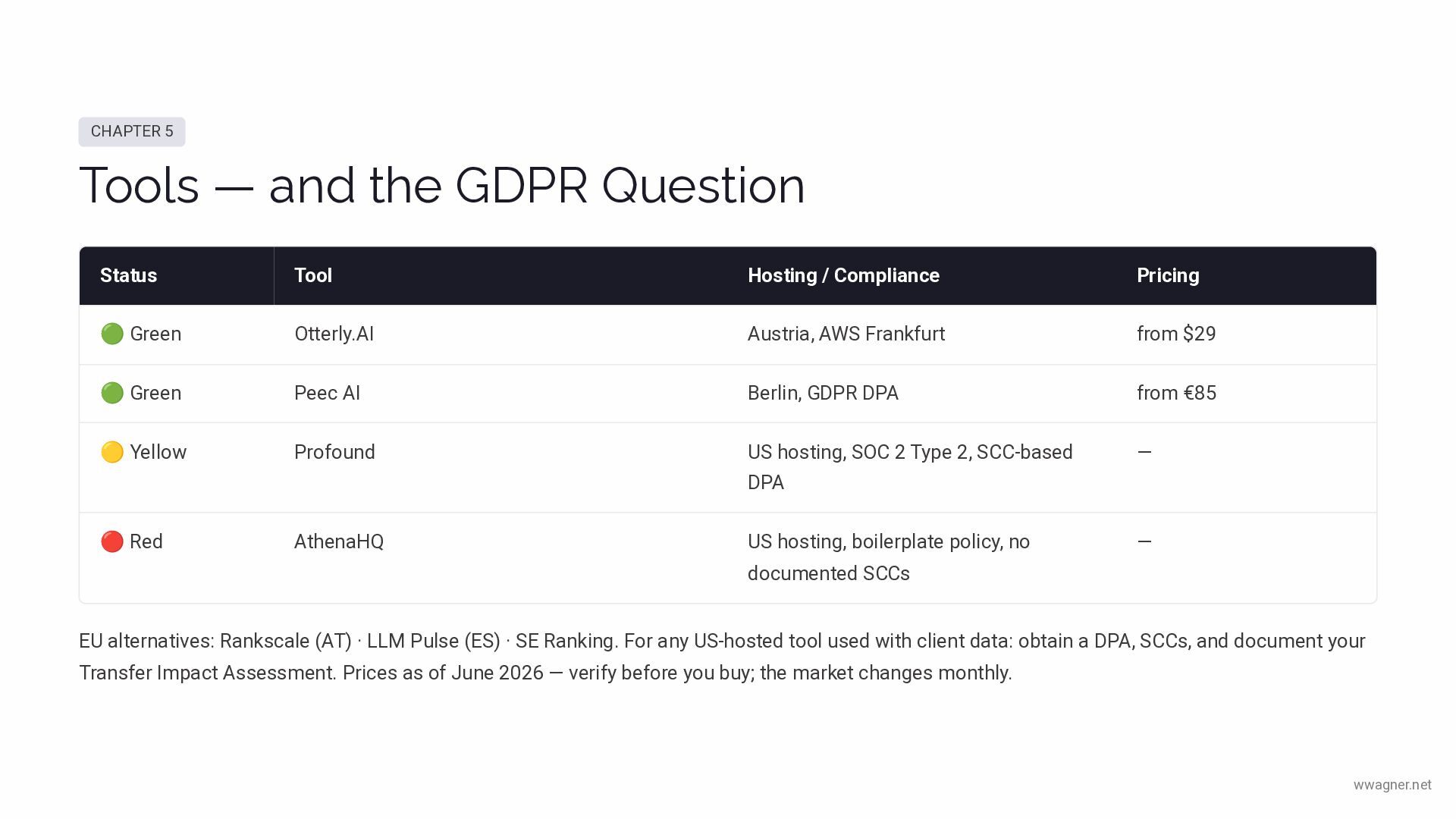The height and width of the screenshot is (819, 1456).
Task: Select the AthenaHQ tool name
Action: 339,541
